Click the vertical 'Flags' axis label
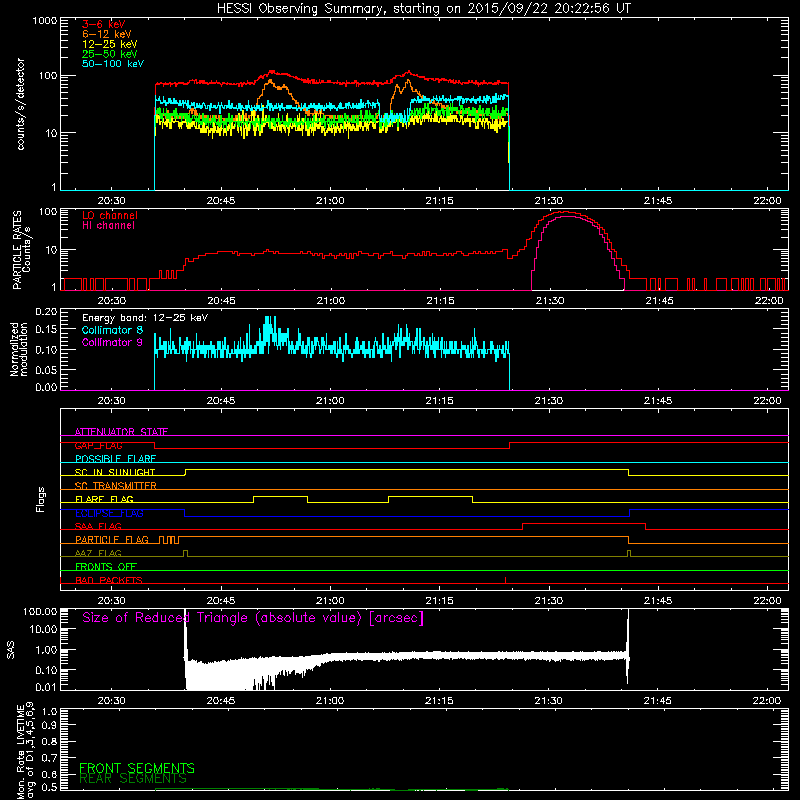The height and width of the screenshot is (800, 800). pos(41,499)
